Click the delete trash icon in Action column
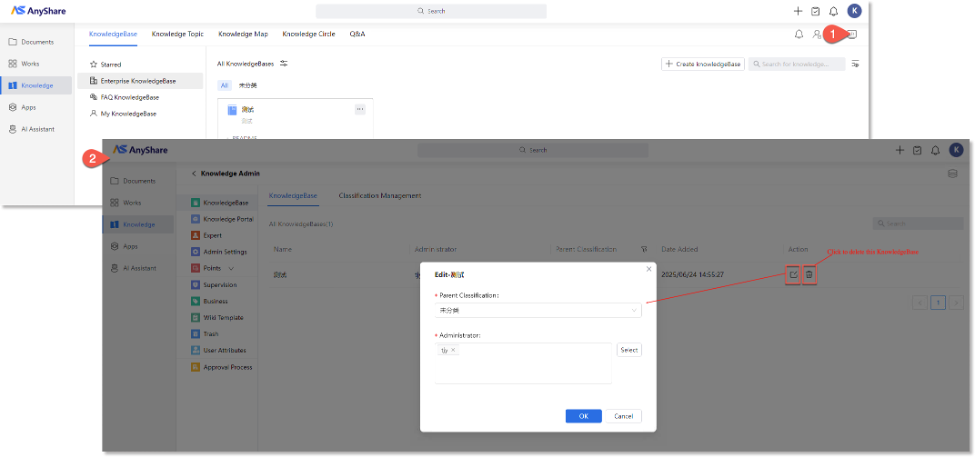 tap(809, 274)
